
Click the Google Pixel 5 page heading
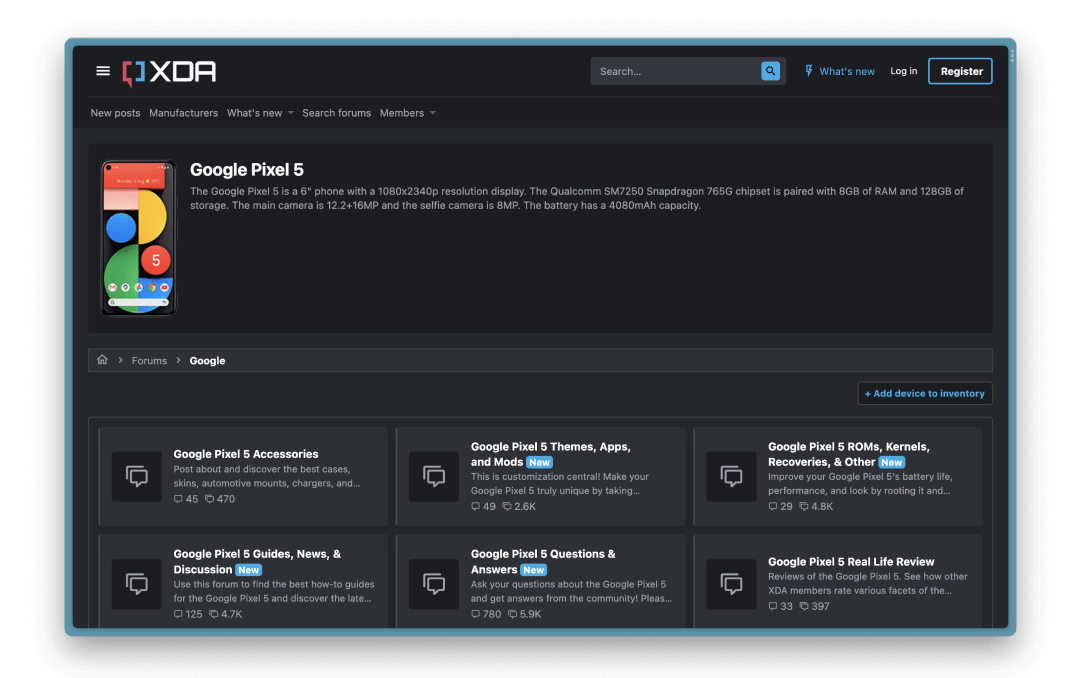247,170
